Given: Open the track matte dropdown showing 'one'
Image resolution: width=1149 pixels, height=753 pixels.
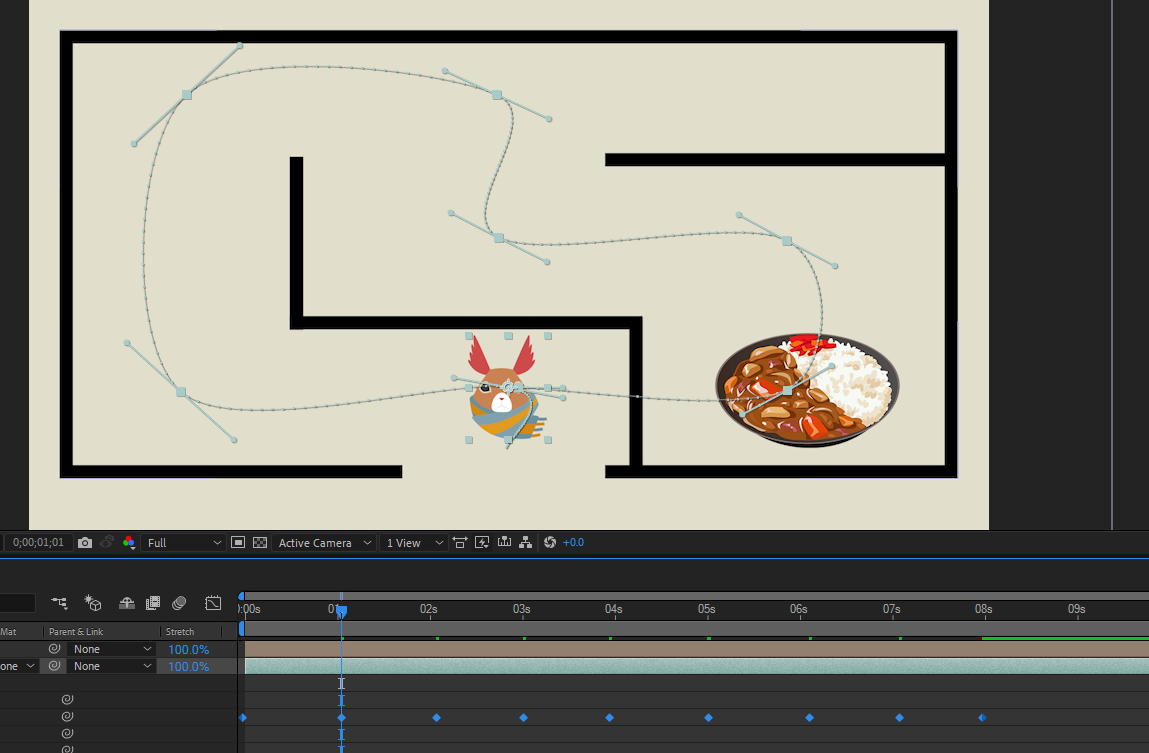Looking at the screenshot, I should coord(18,666).
